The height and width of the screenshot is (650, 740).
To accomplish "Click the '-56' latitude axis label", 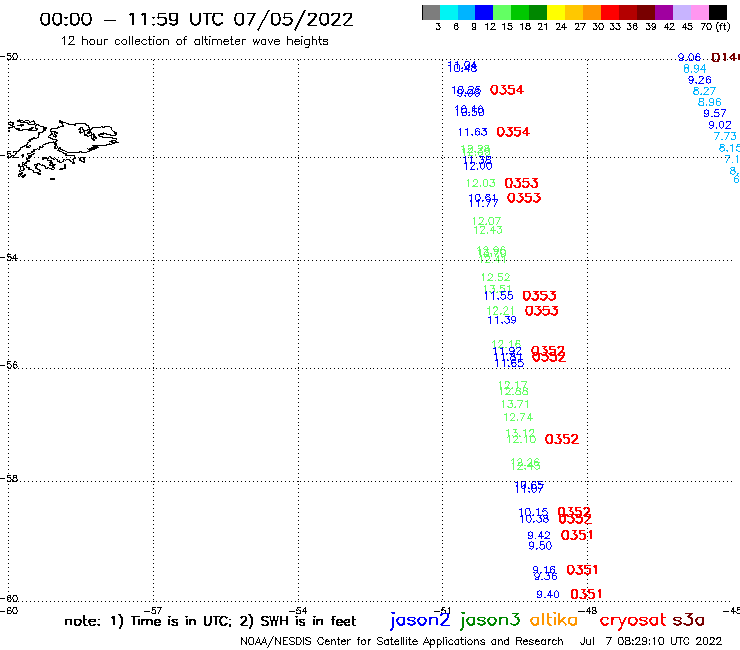I will tap(9, 365).
